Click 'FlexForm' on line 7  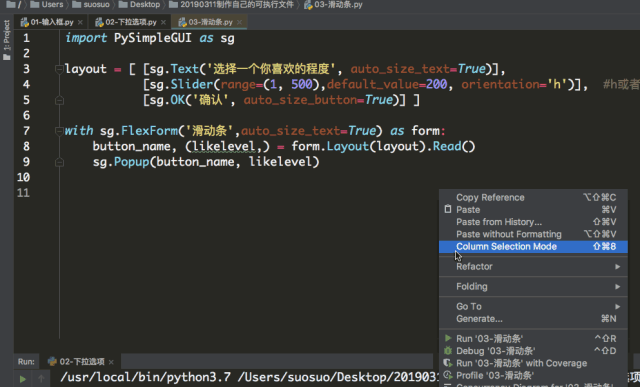pos(149,131)
